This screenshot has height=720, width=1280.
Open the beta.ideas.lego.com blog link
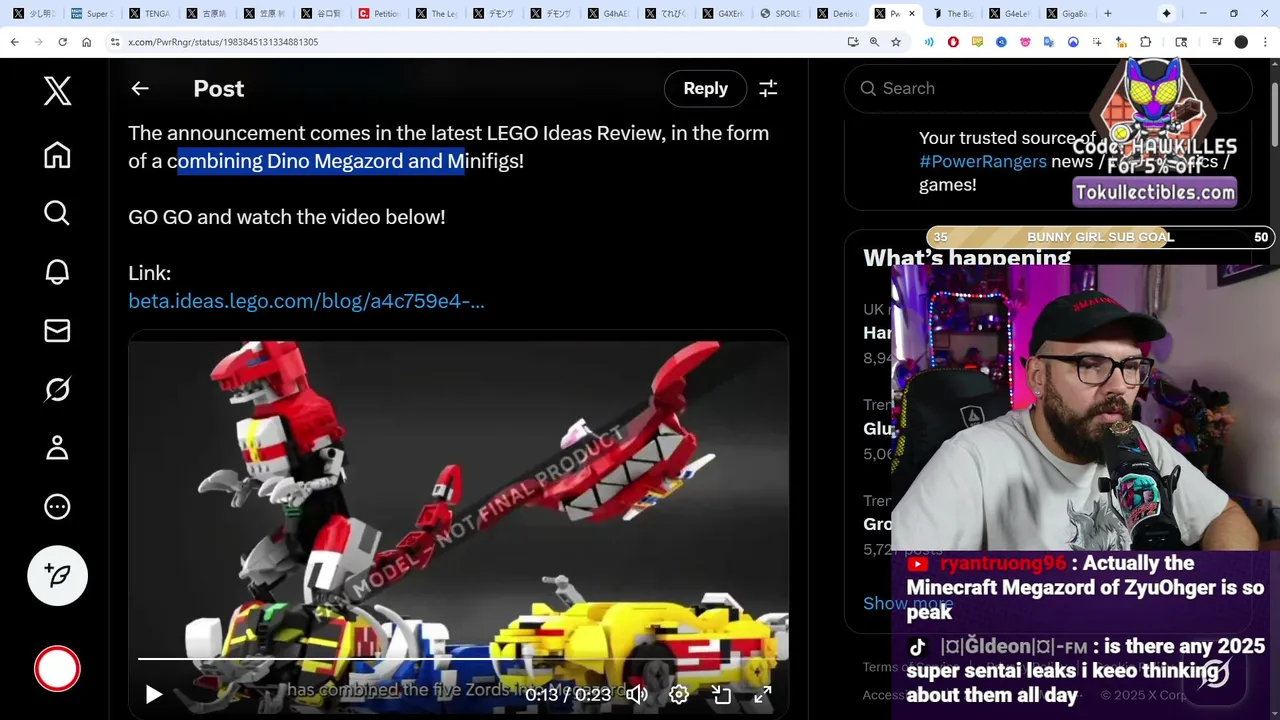coord(306,301)
